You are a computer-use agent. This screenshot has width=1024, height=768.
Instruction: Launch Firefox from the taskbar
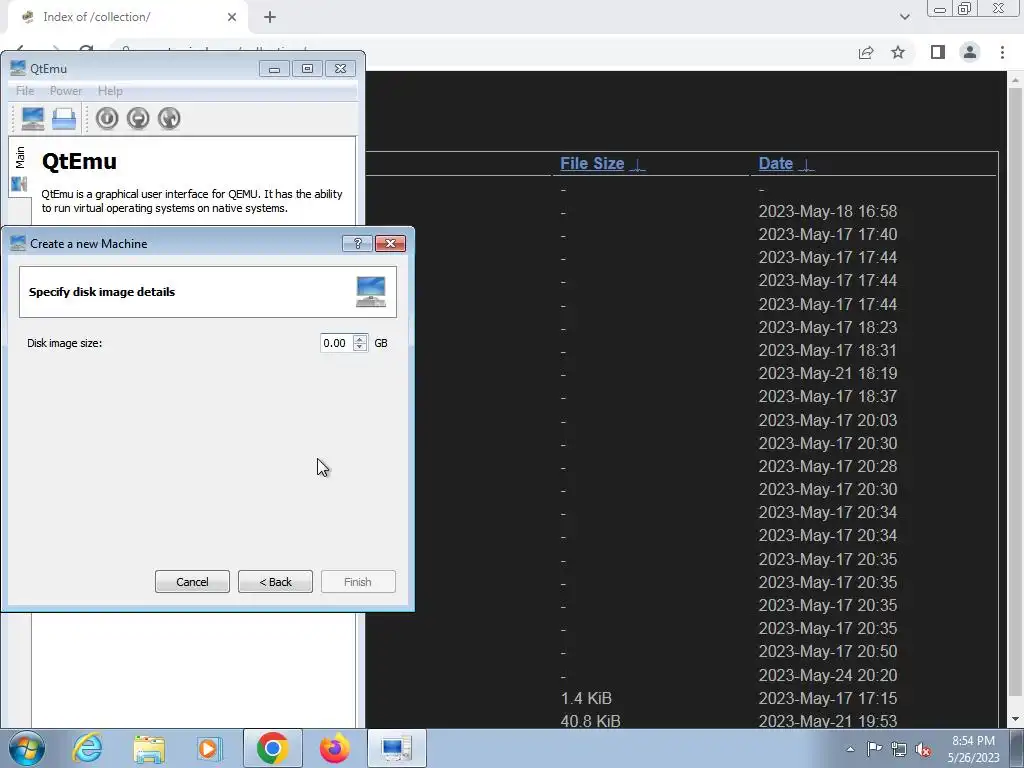[334, 748]
